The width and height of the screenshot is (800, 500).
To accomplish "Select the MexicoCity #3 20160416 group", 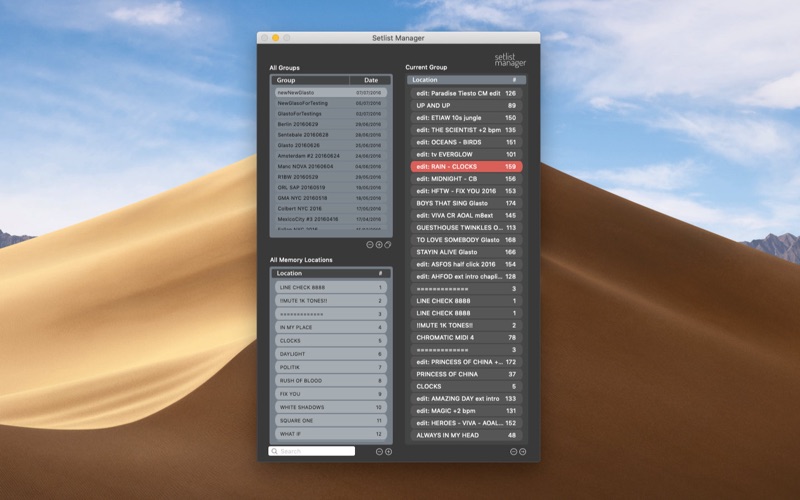I will 331,219.
